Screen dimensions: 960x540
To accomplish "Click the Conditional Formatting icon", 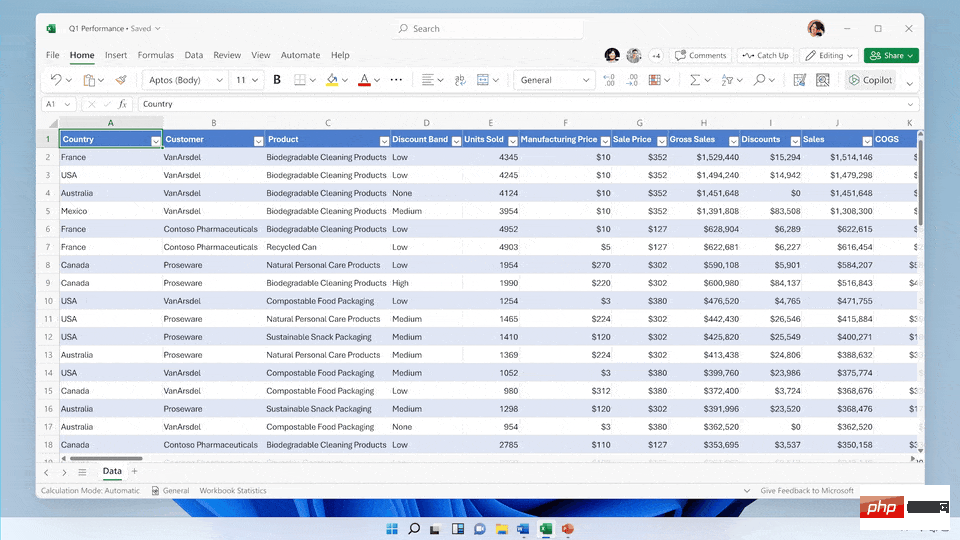I will pos(654,80).
